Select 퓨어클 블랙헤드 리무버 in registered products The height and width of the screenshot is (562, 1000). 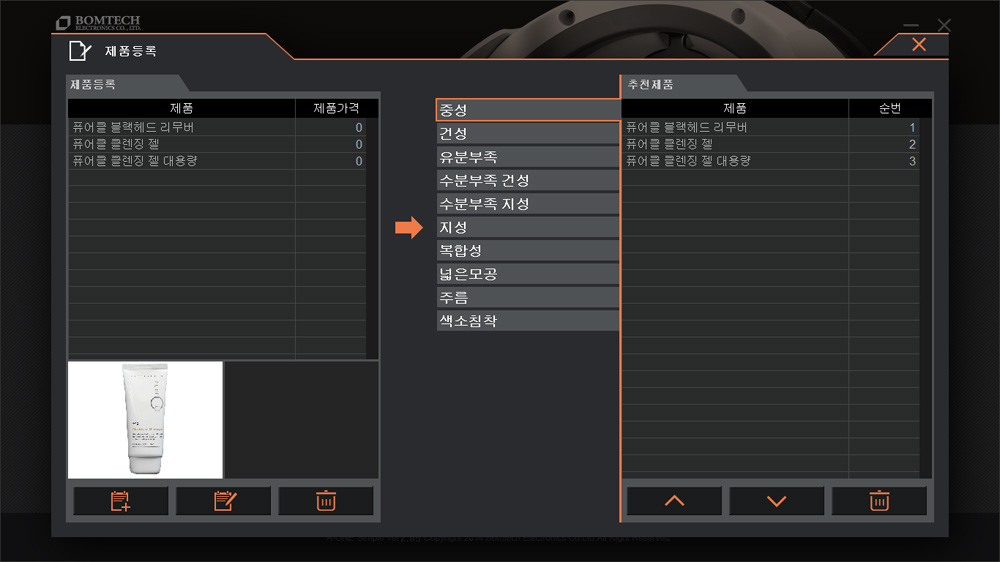coord(217,127)
